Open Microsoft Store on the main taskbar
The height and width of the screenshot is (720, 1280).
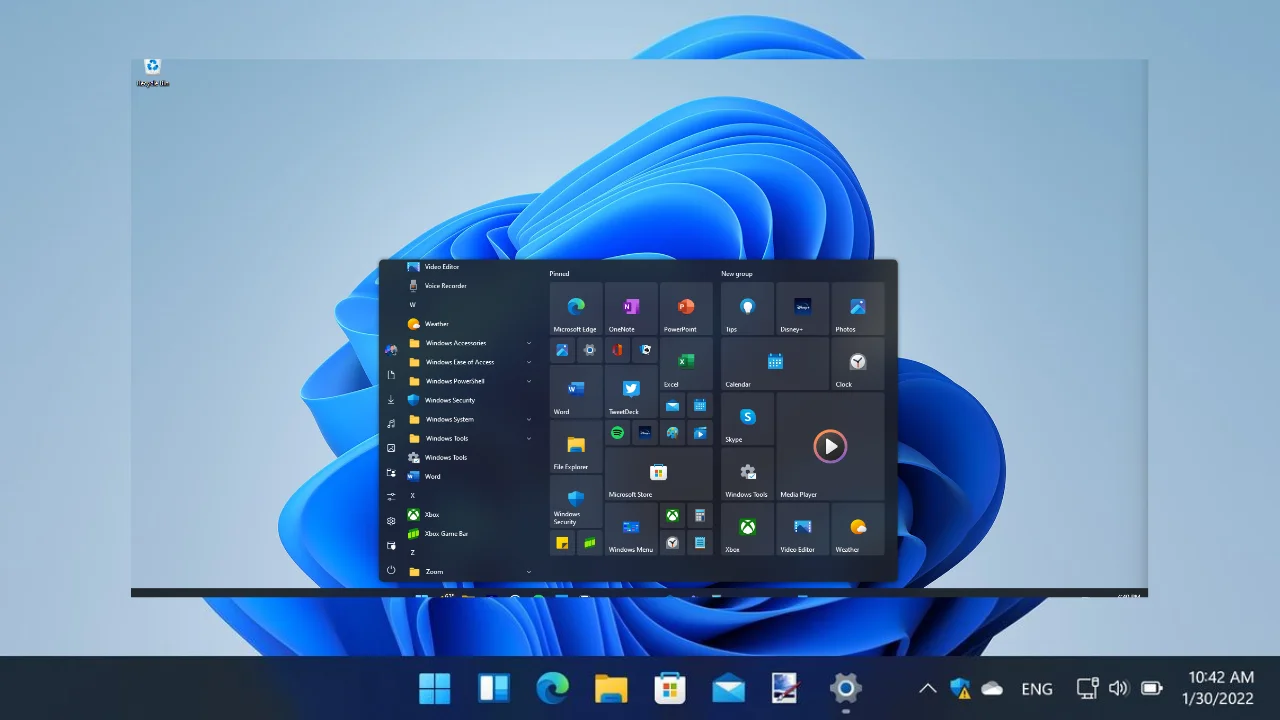pyautogui.click(x=670, y=688)
